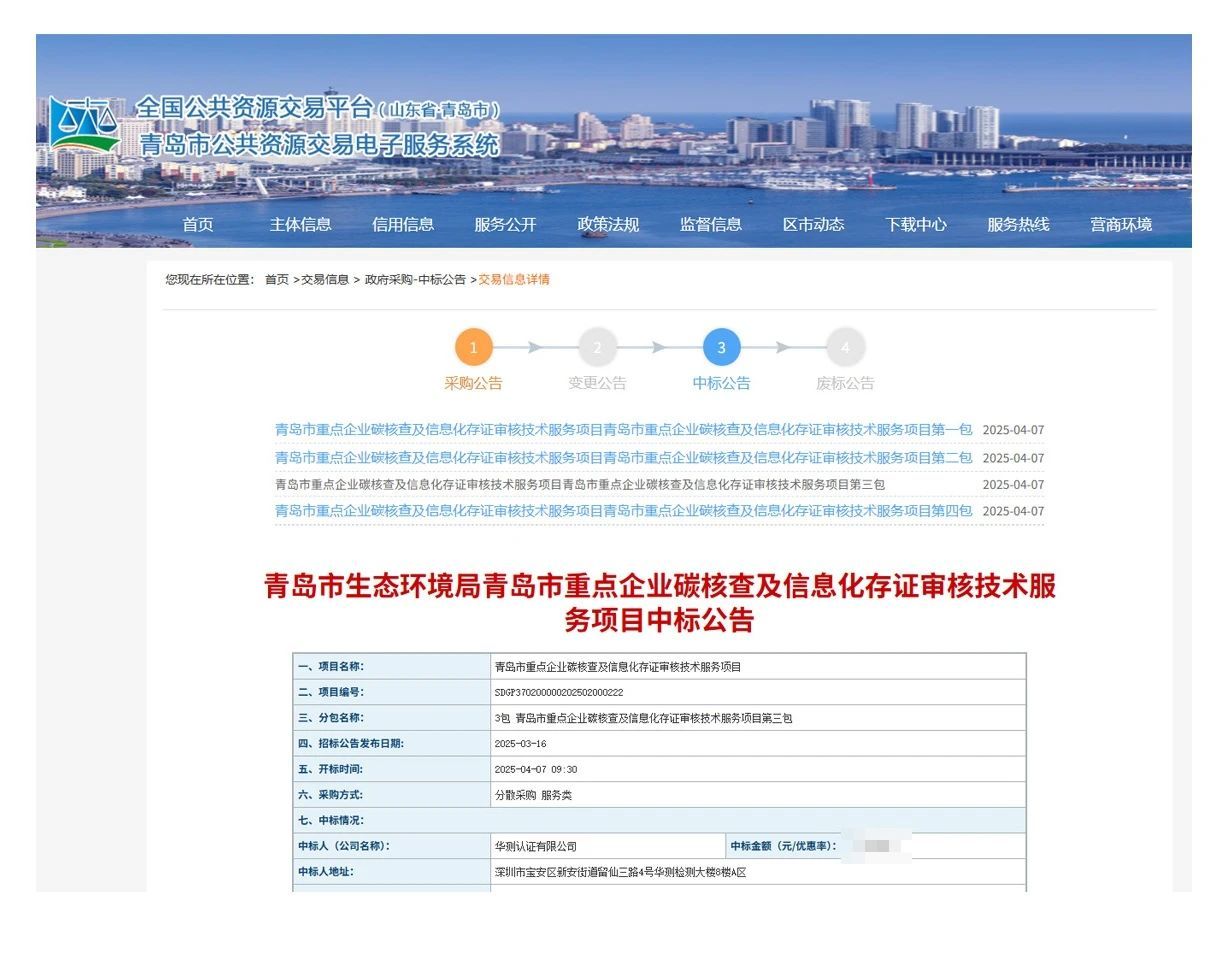1231x964 pixels.
Task: Open the 首页 navigation menu item
Action: pos(198,225)
